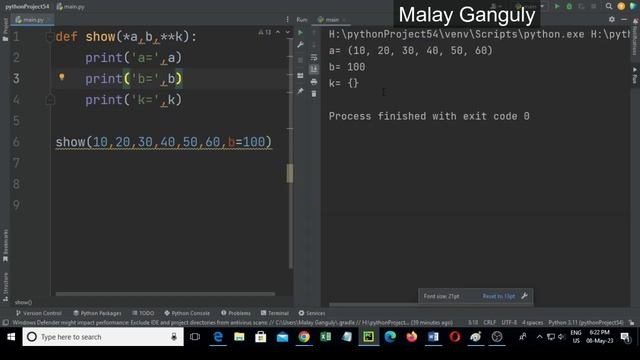Screen dimensions: 640x360
Task: Select the main tab in Run panel
Action: [331, 20]
